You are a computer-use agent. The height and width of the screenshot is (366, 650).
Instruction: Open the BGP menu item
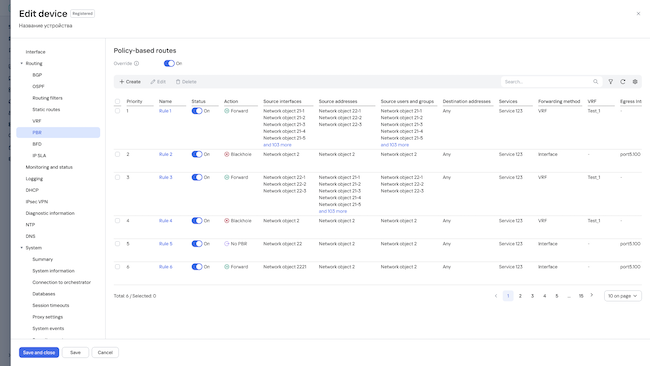pos(37,75)
